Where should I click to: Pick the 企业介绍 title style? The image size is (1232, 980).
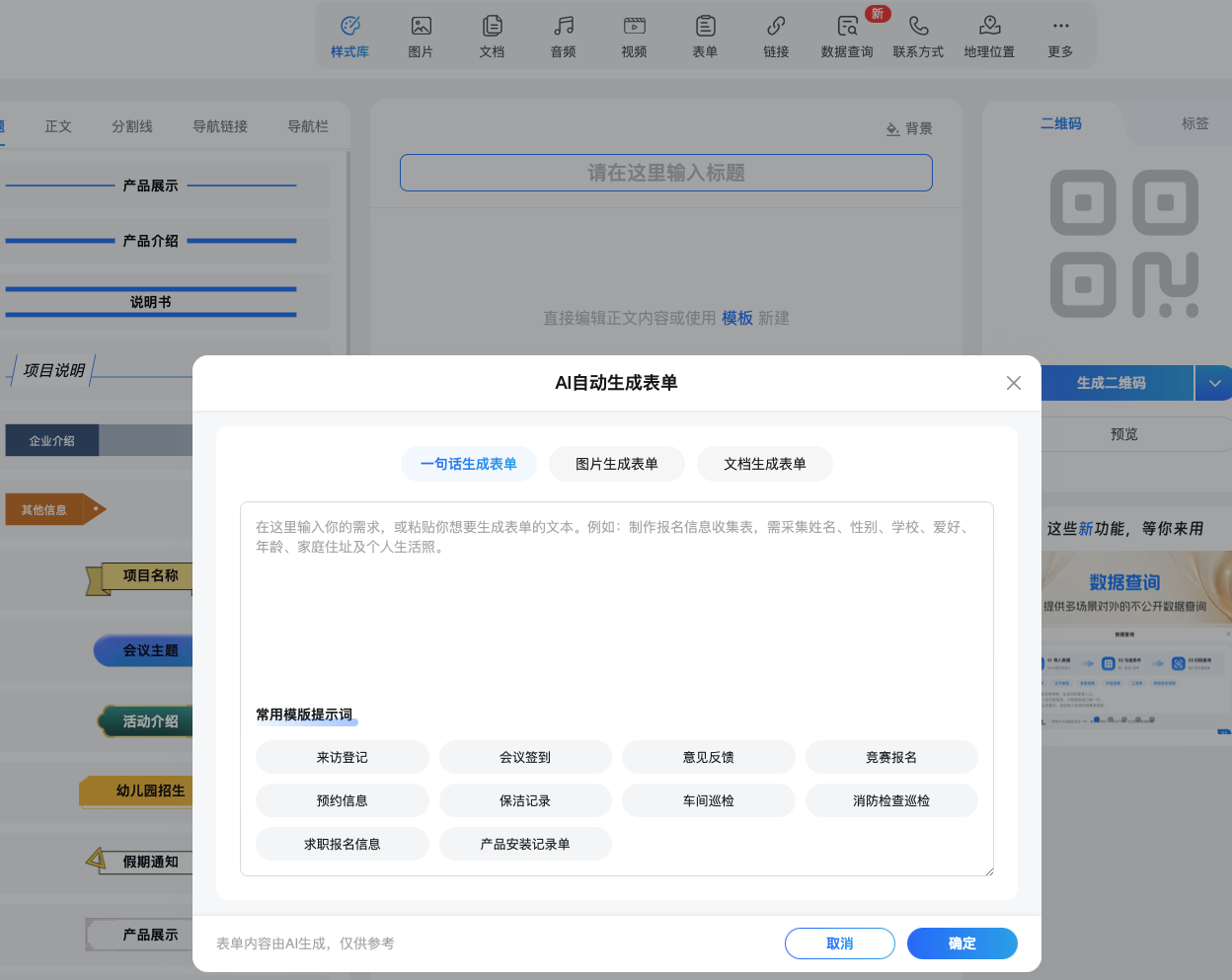click(97, 440)
